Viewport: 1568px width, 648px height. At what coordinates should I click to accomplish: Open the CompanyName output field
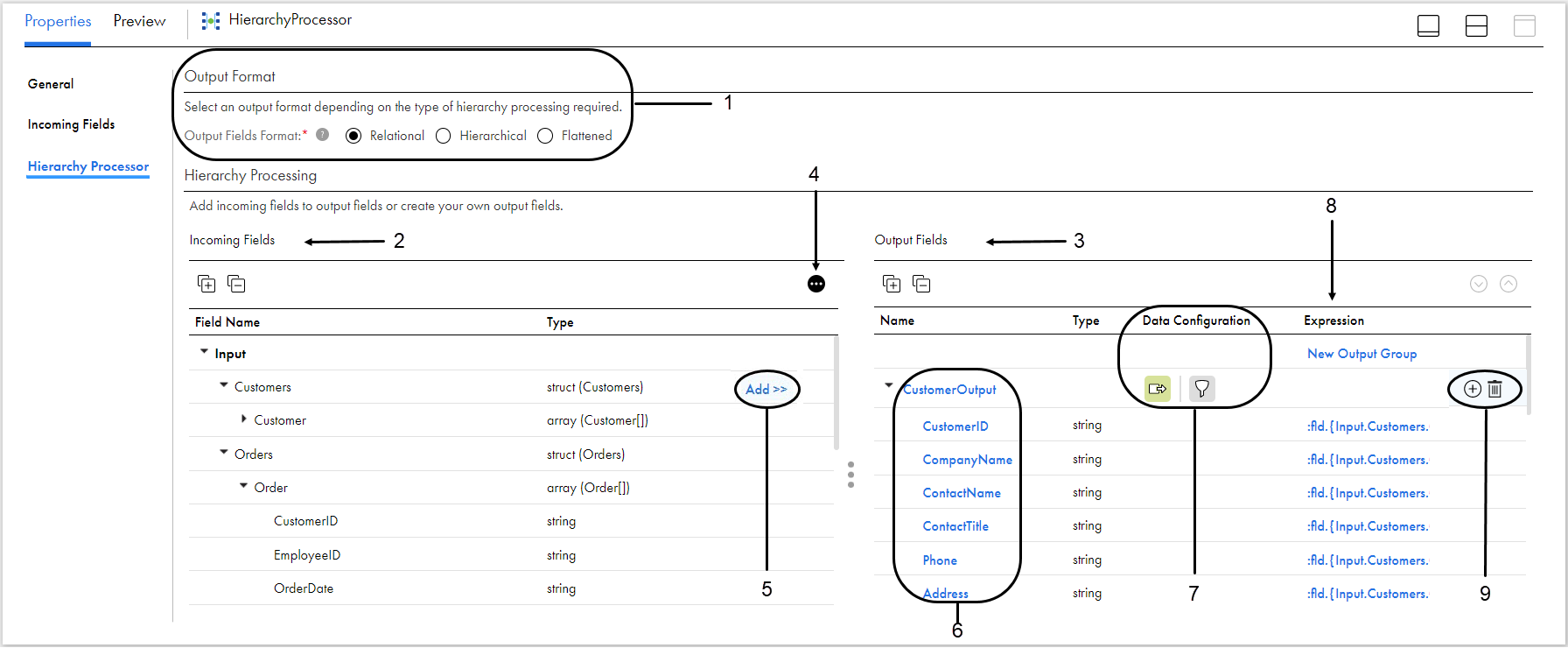tap(967, 460)
